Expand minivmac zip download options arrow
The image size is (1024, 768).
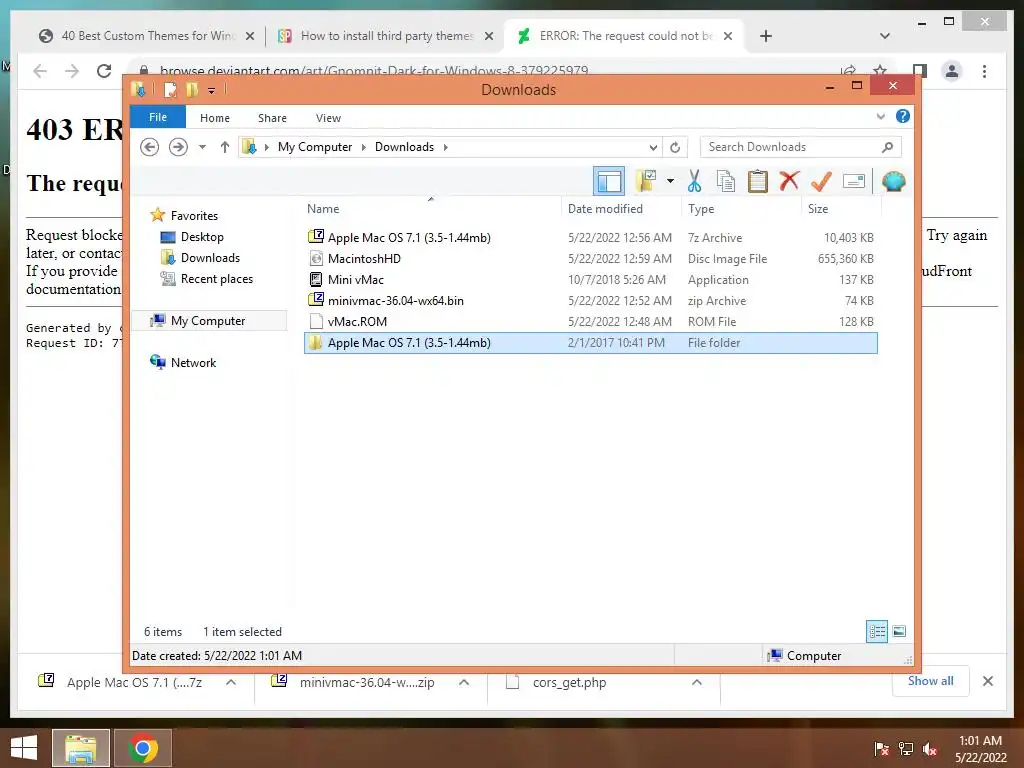(464, 682)
